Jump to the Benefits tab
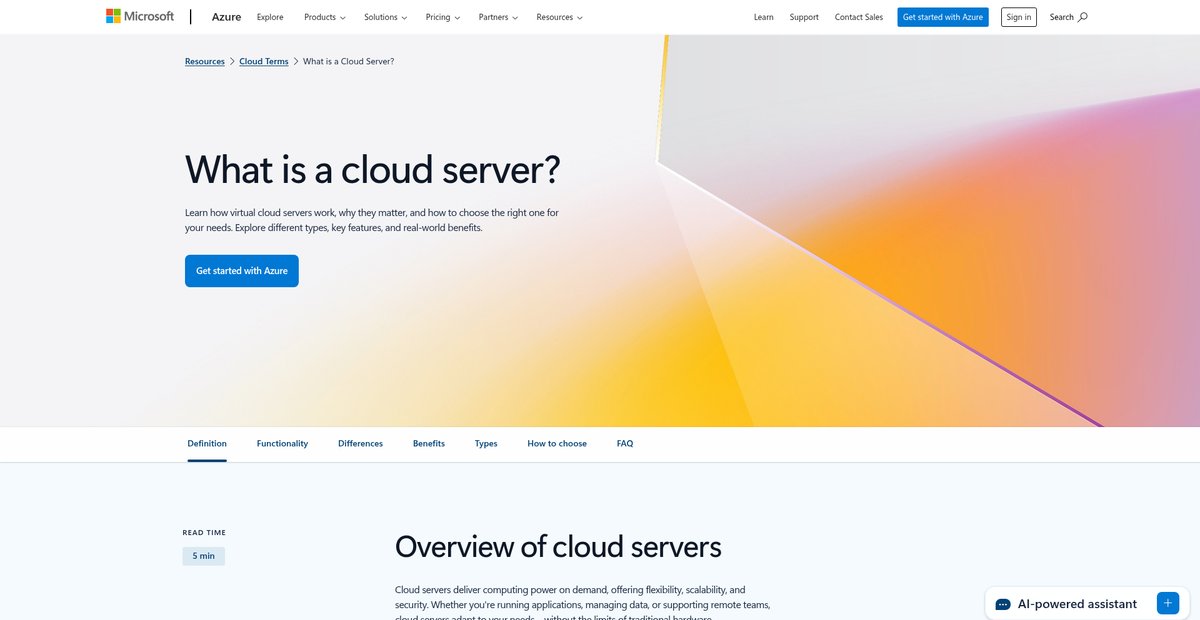The width and height of the screenshot is (1200, 620). pyautogui.click(x=429, y=443)
